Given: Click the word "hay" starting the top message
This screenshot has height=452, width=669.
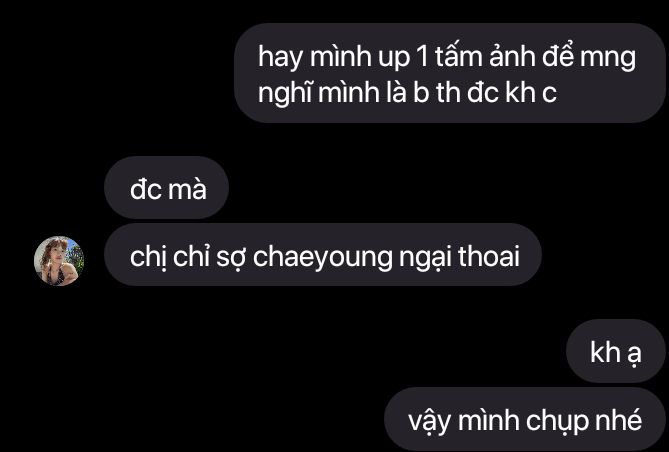Looking at the screenshot, I should (280, 57).
